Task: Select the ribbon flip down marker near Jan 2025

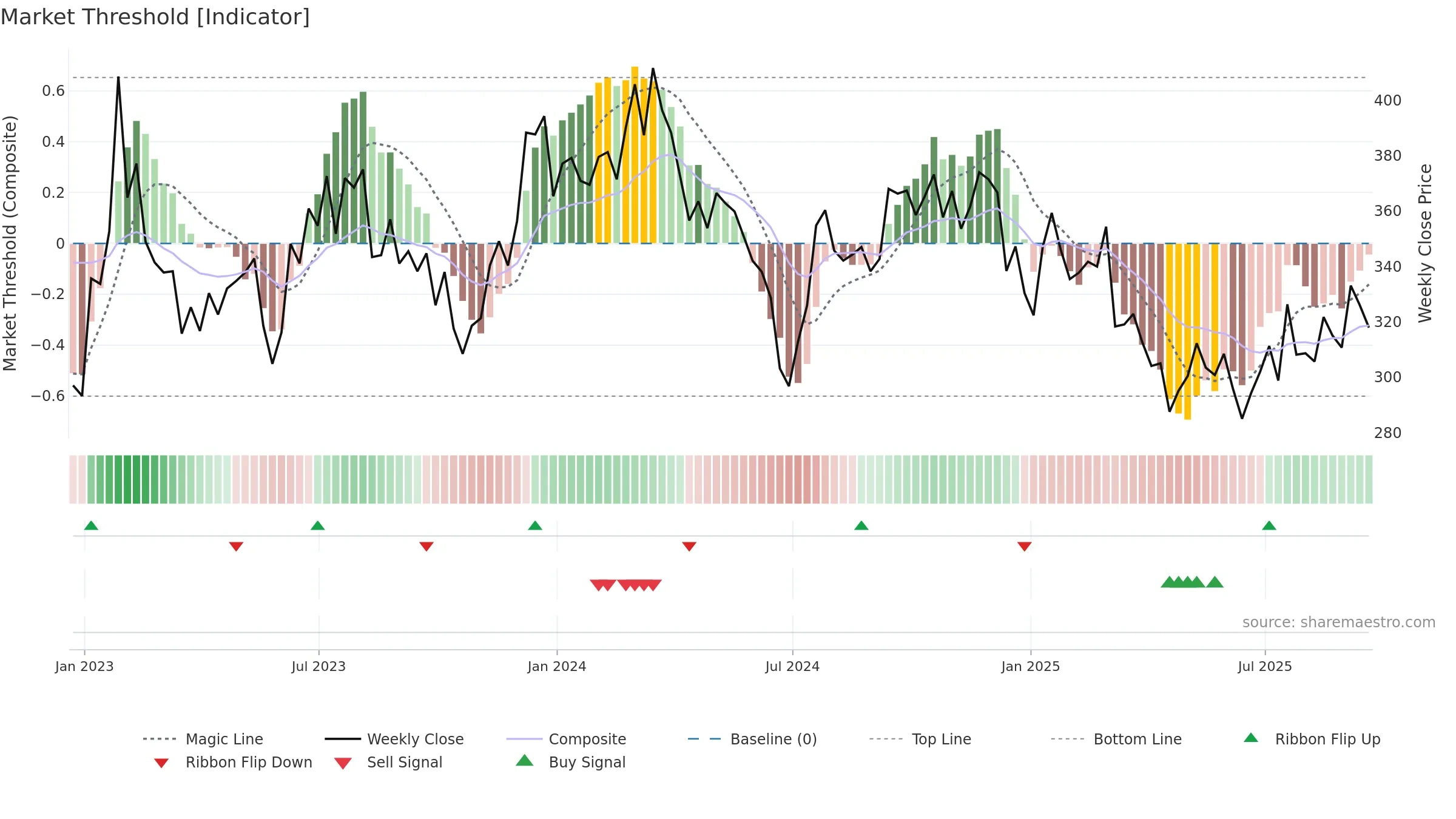Action: point(1025,547)
